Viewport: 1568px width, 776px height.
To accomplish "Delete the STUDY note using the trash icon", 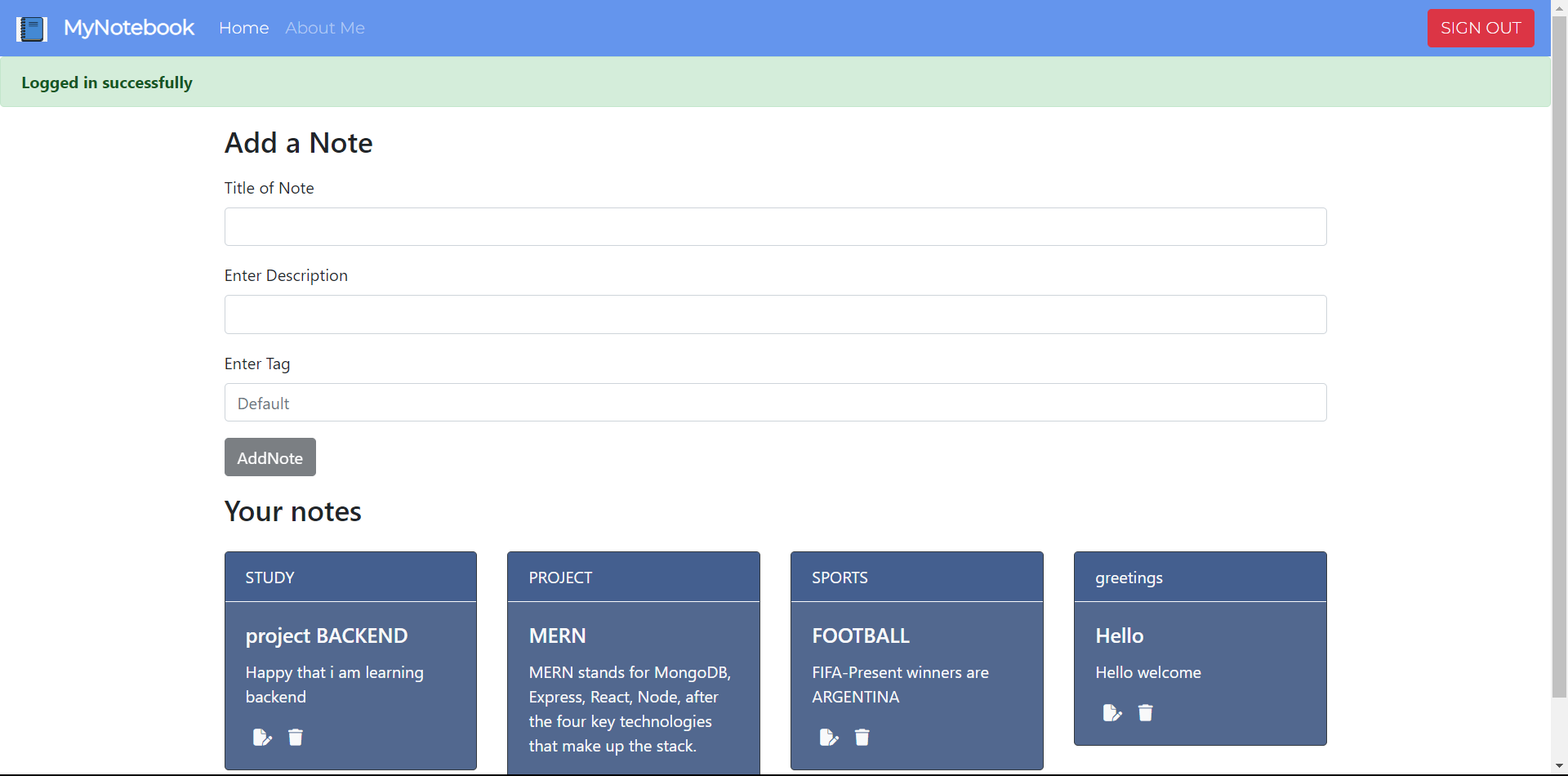I will (x=295, y=737).
